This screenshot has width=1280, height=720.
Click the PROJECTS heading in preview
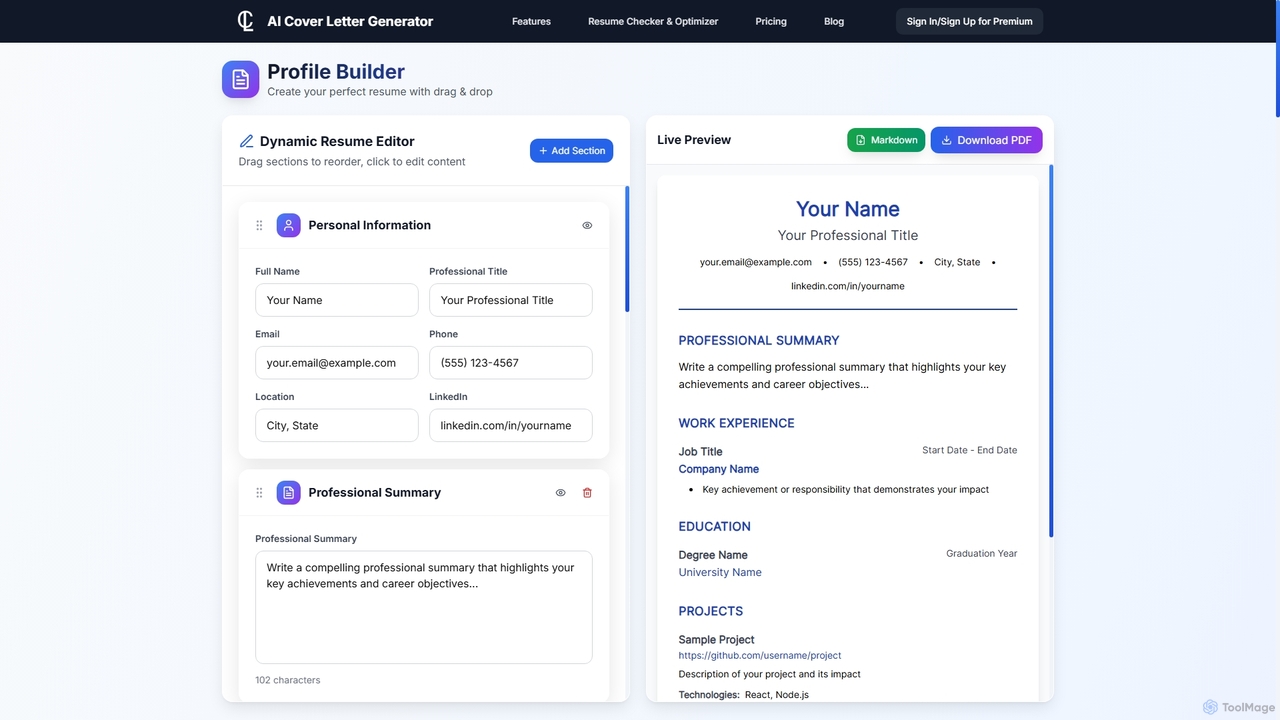(x=711, y=611)
